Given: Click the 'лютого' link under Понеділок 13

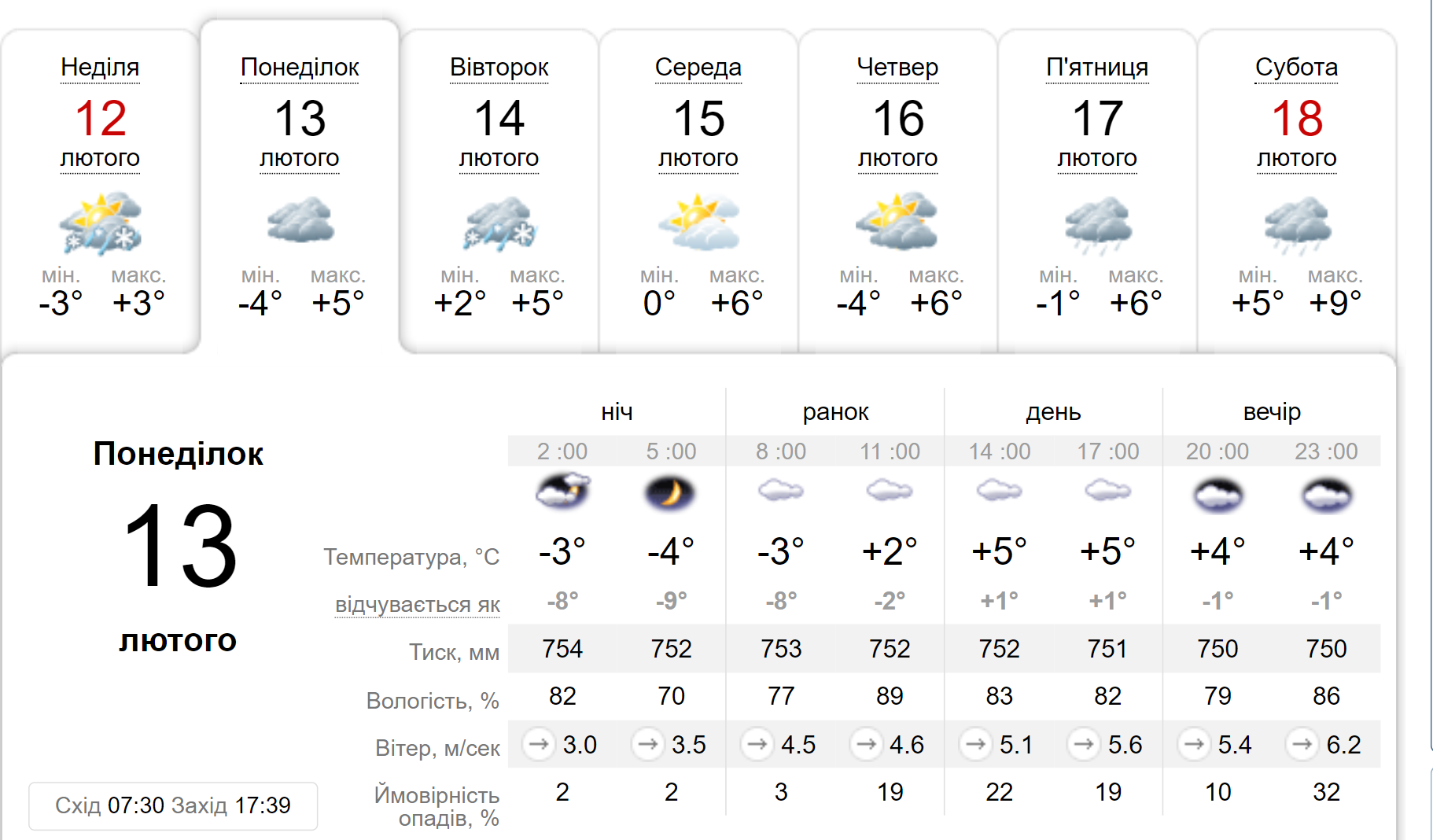Looking at the screenshot, I should (x=300, y=158).
